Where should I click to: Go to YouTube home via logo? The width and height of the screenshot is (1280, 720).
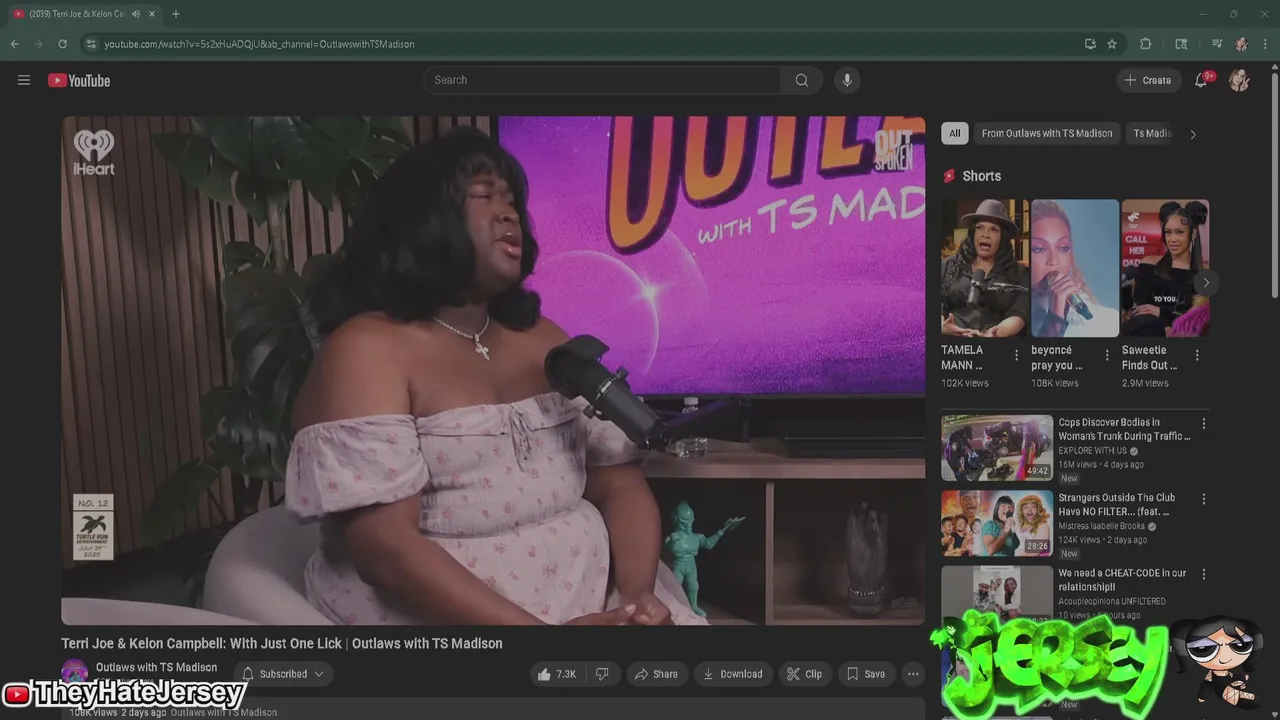(79, 80)
